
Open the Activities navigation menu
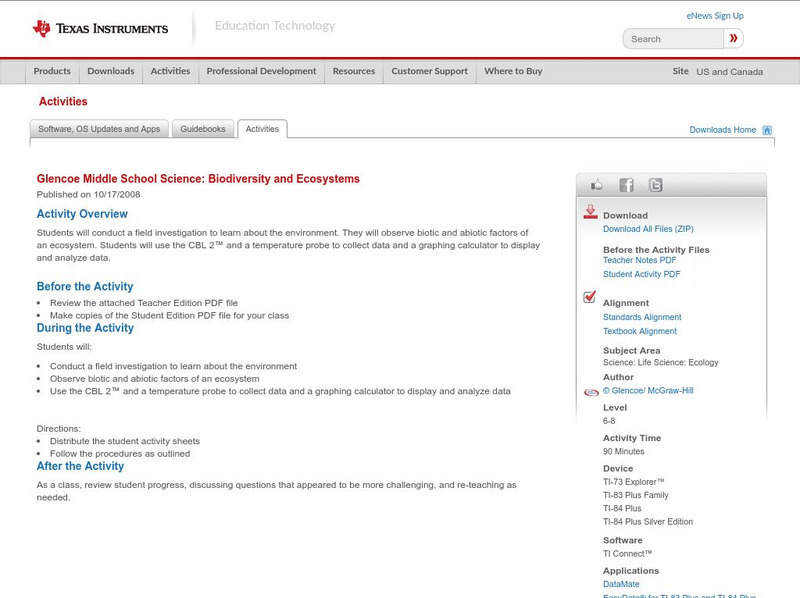[170, 71]
